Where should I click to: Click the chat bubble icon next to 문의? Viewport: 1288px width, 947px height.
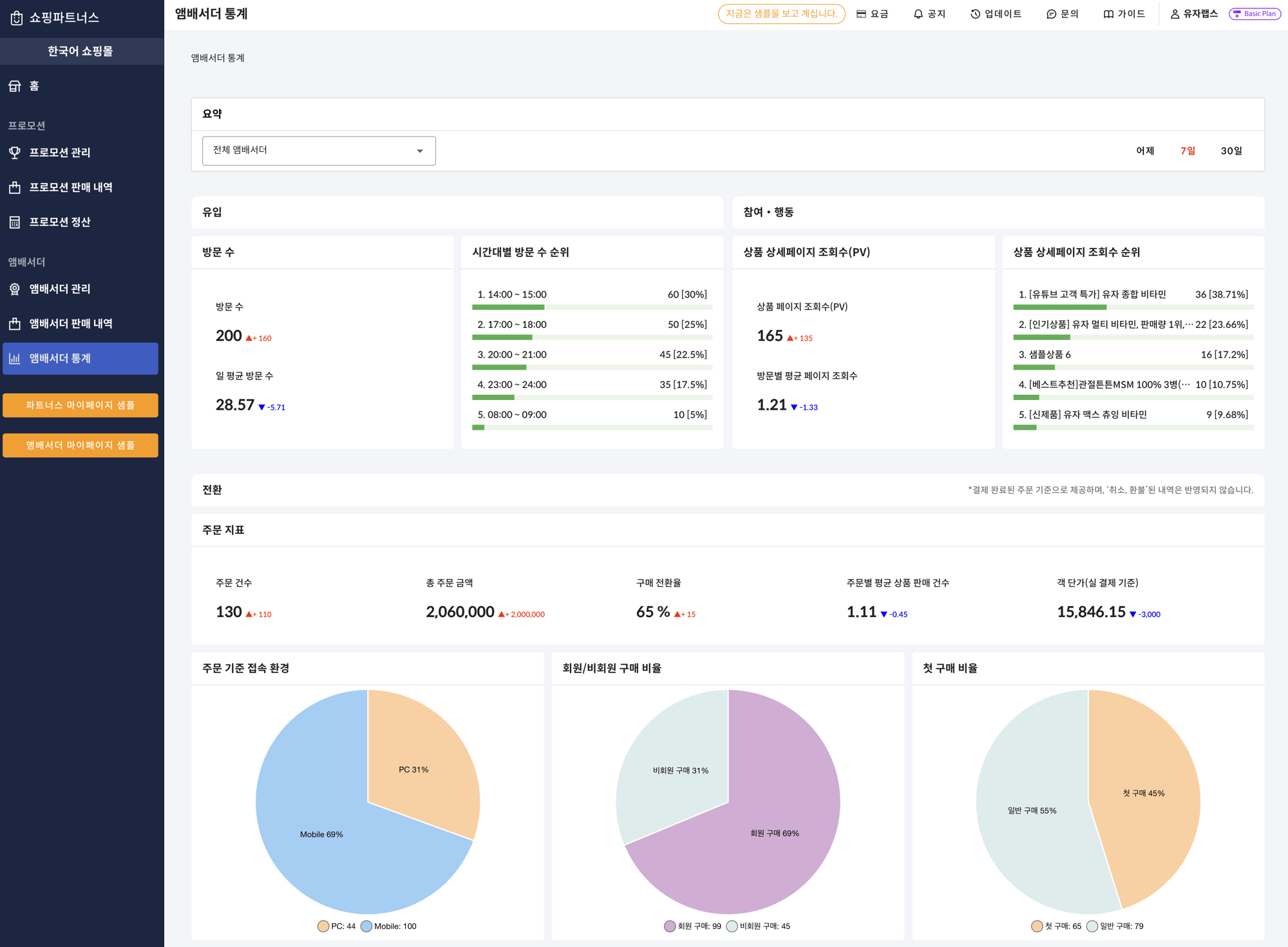[1051, 14]
